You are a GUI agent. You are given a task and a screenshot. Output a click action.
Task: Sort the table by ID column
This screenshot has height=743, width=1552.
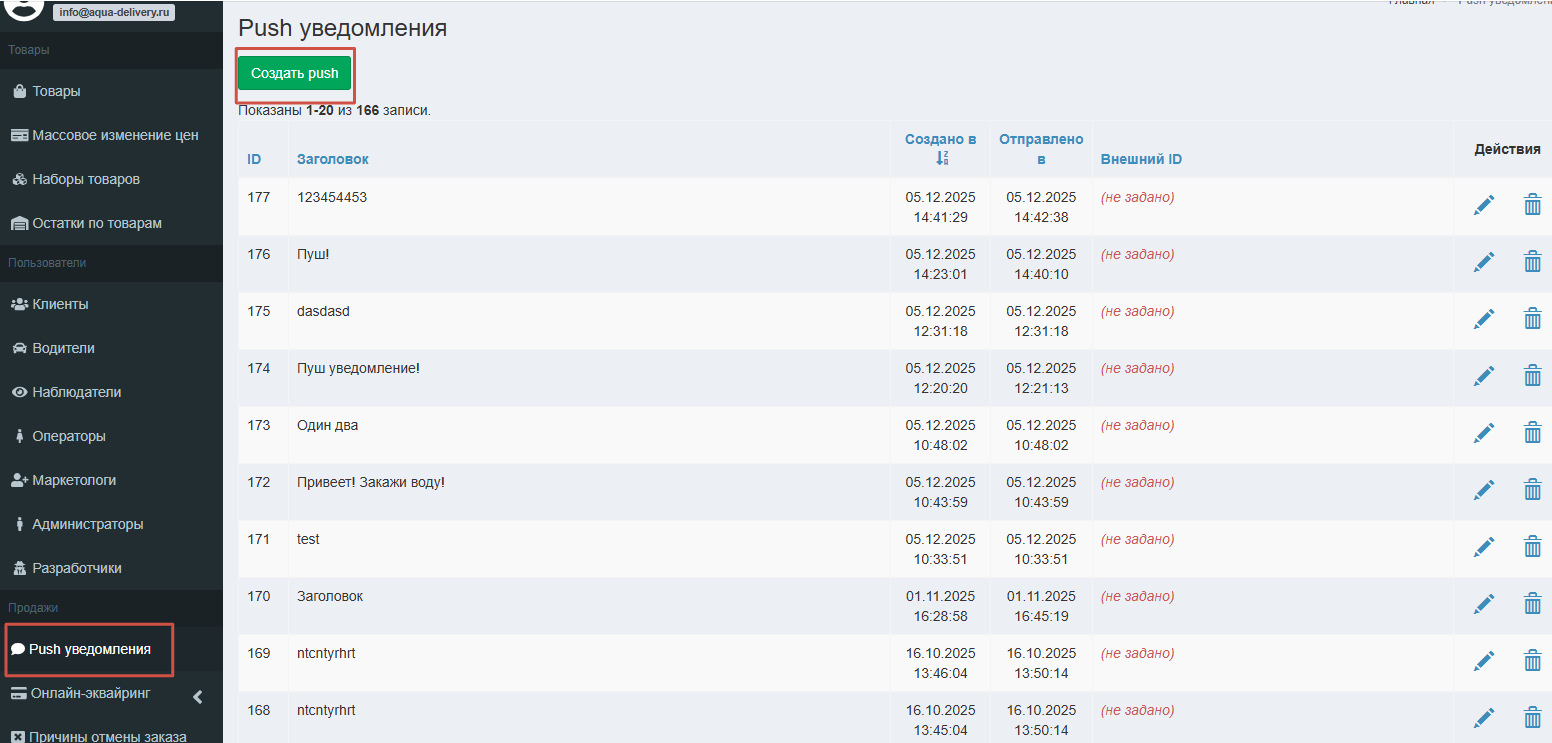[254, 159]
